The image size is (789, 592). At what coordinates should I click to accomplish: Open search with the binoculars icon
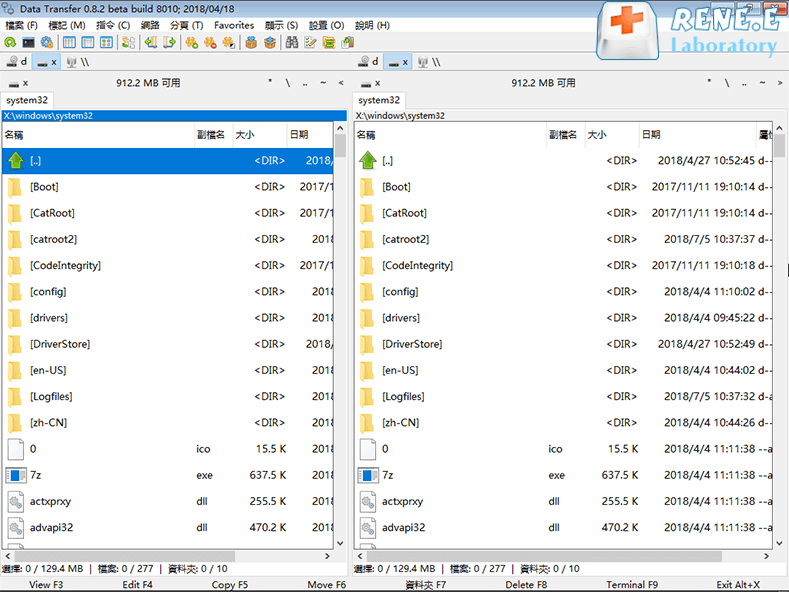(292, 43)
